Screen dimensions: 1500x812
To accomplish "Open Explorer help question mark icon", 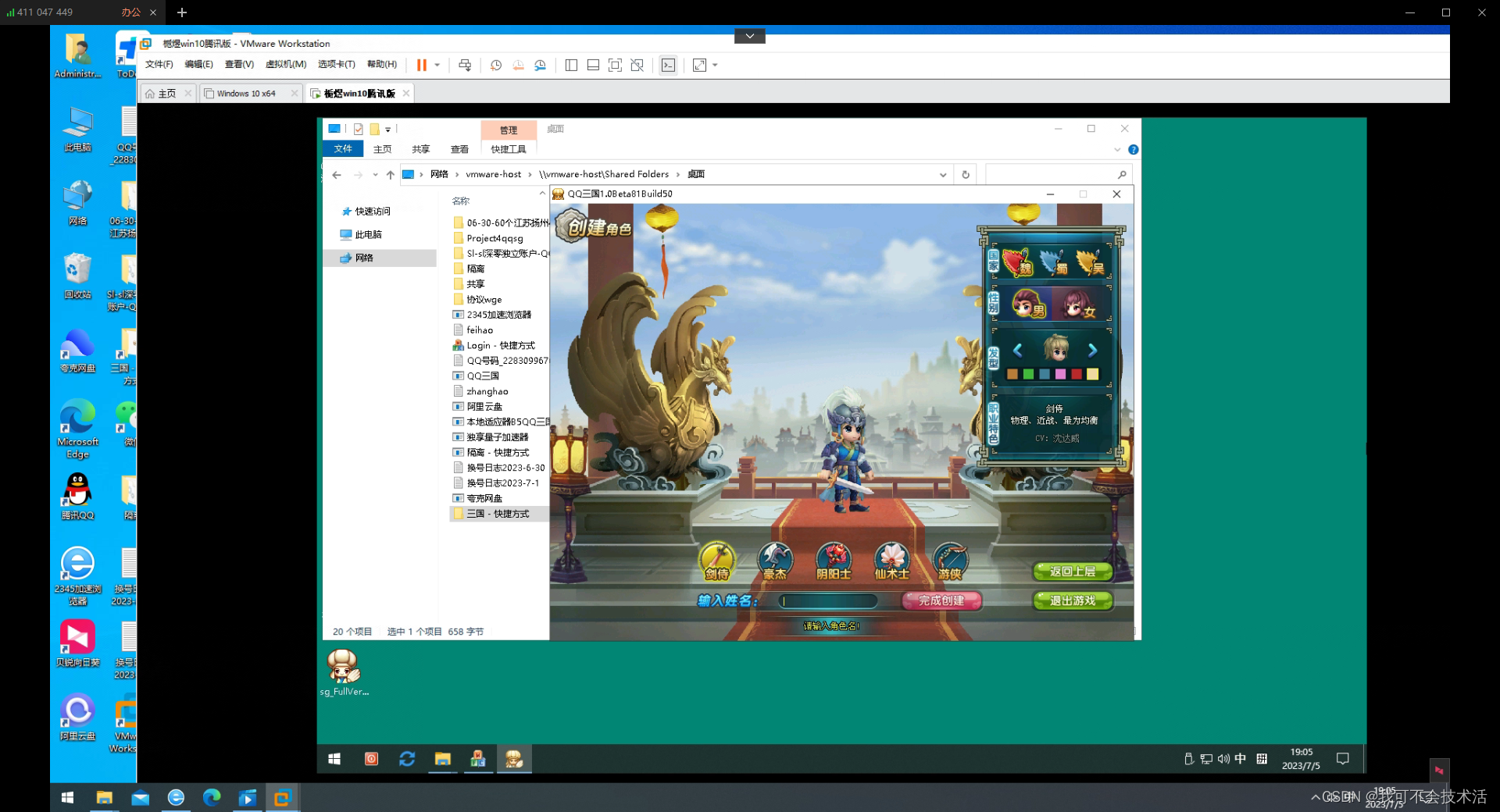I will click(x=1133, y=150).
